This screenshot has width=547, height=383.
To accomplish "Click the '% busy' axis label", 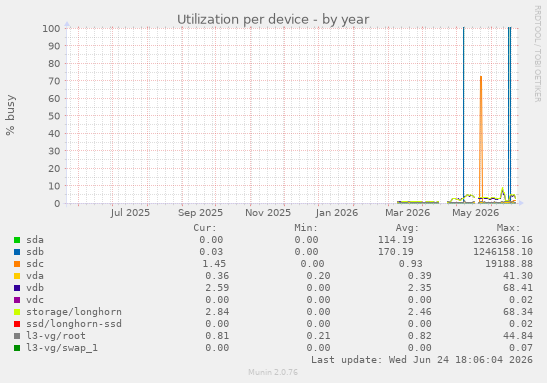I will point(10,115).
